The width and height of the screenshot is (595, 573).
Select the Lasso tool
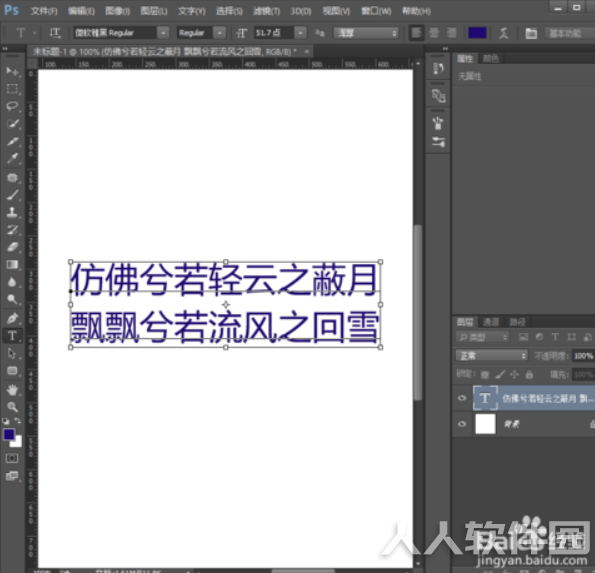pyautogui.click(x=12, y=106)
